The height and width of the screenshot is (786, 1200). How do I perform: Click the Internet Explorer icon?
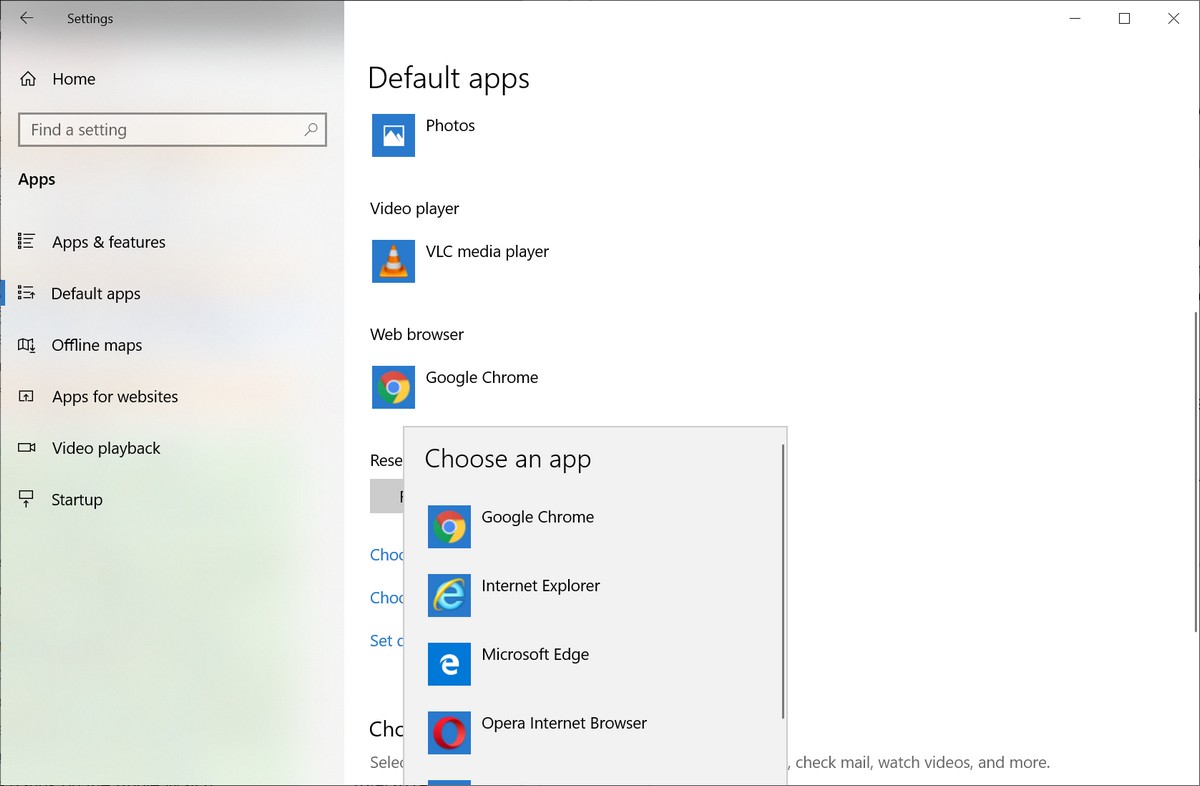coord(449,595)
